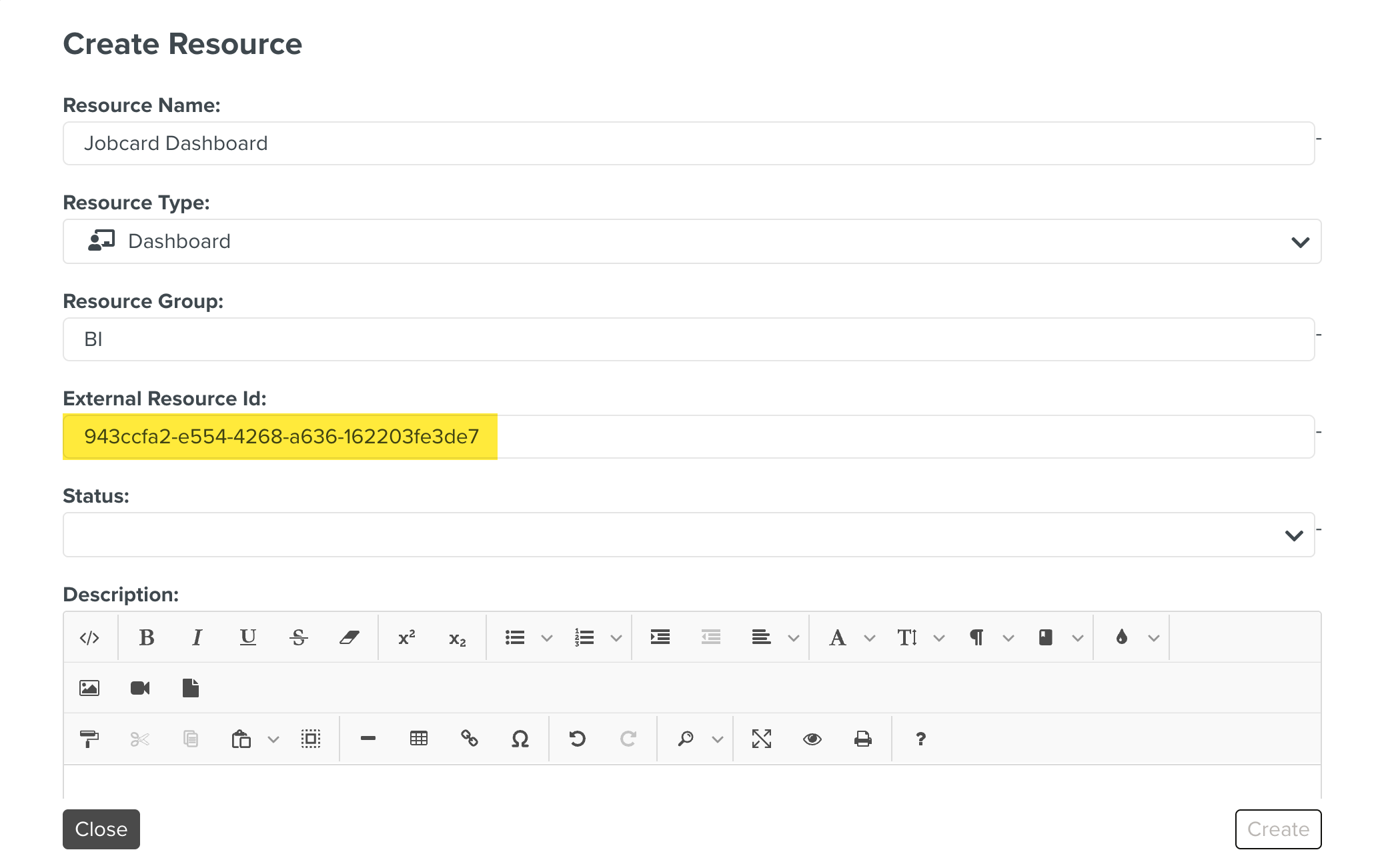Open the Resource Type dropdown
1382x868 pixels.
pos(692,241)
